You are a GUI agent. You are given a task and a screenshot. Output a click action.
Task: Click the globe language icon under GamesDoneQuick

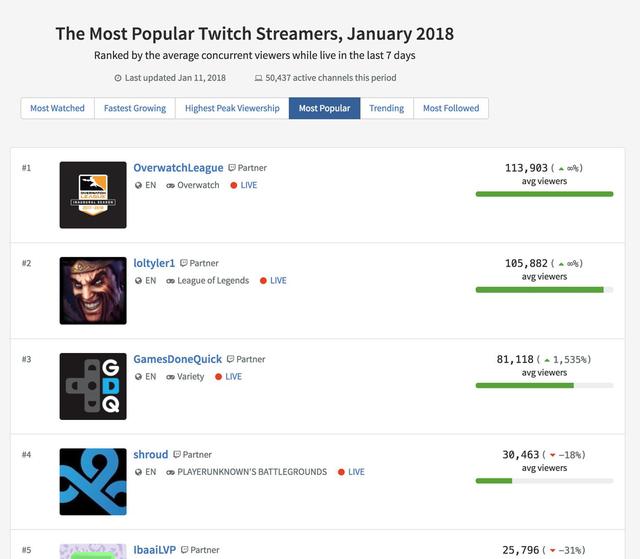[x=138, y=377]
